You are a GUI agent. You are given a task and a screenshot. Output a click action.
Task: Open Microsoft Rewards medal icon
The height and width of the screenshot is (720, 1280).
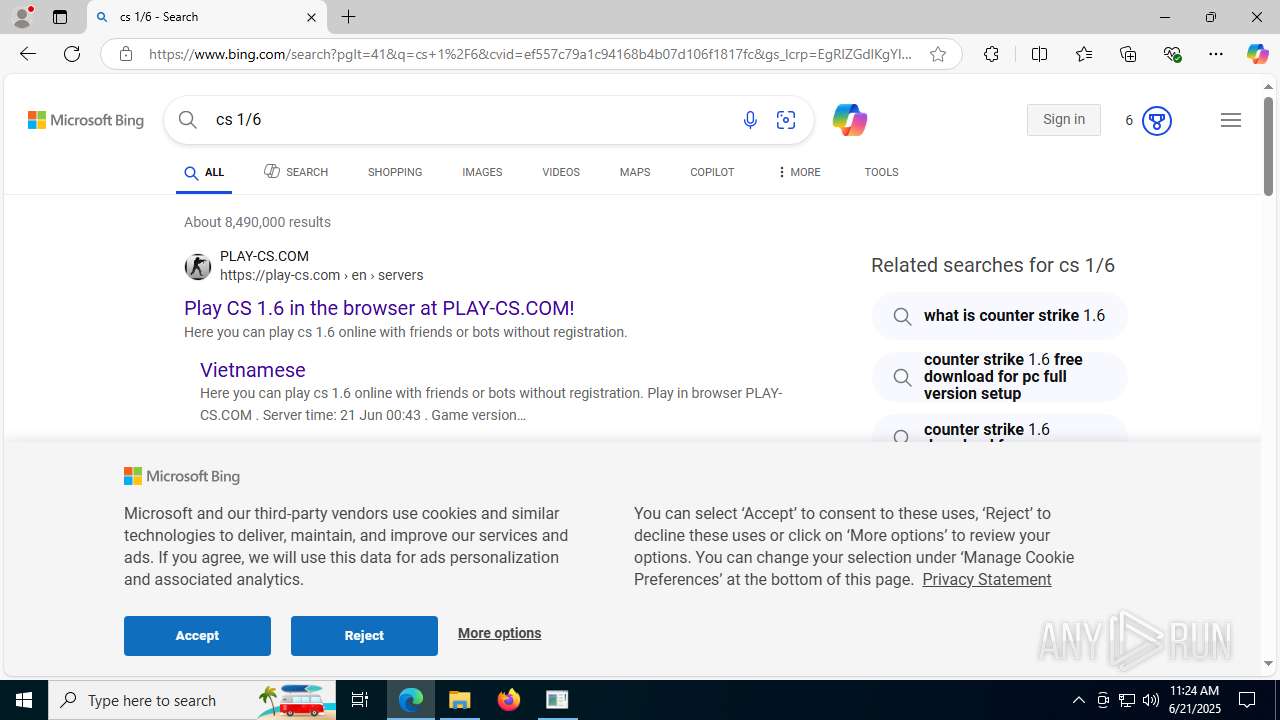(1156, 120)
